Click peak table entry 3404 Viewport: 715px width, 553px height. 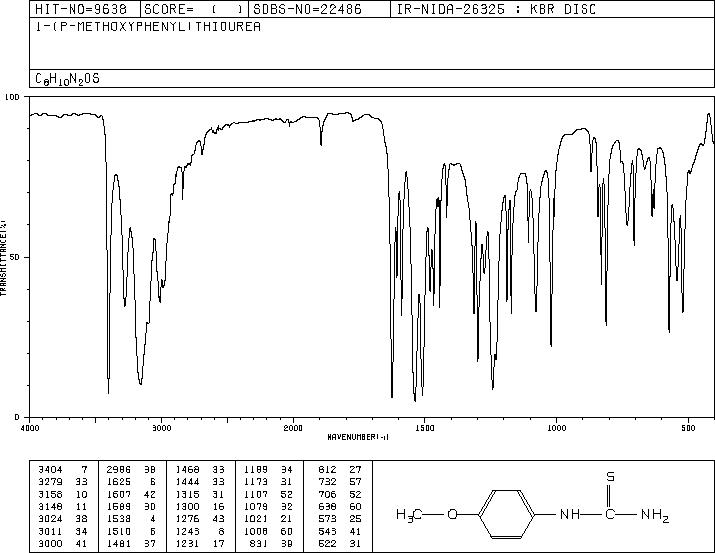click(x=50, y=470)
